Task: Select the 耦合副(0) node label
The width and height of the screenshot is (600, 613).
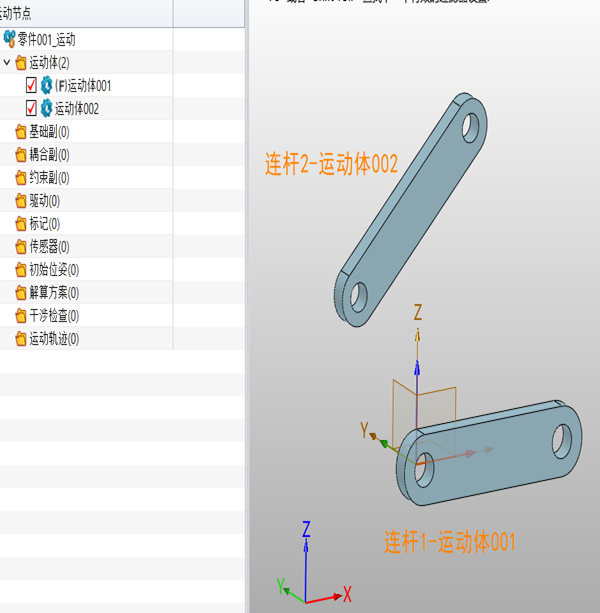Action: 49,155
